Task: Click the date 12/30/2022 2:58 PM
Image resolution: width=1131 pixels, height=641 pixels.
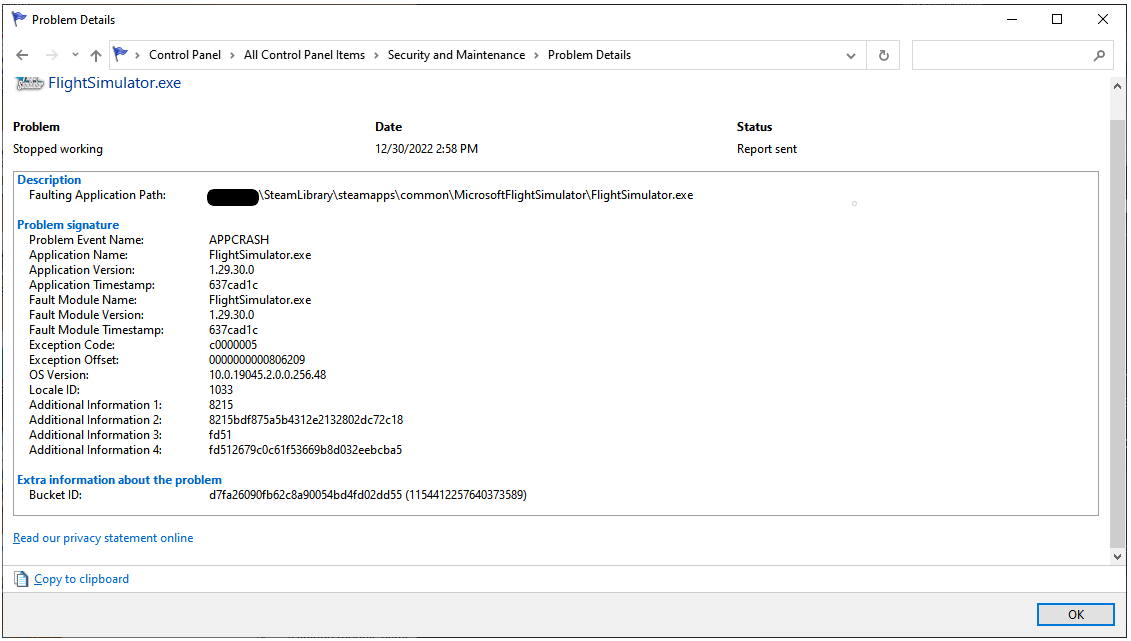Action: coord(426,149)
